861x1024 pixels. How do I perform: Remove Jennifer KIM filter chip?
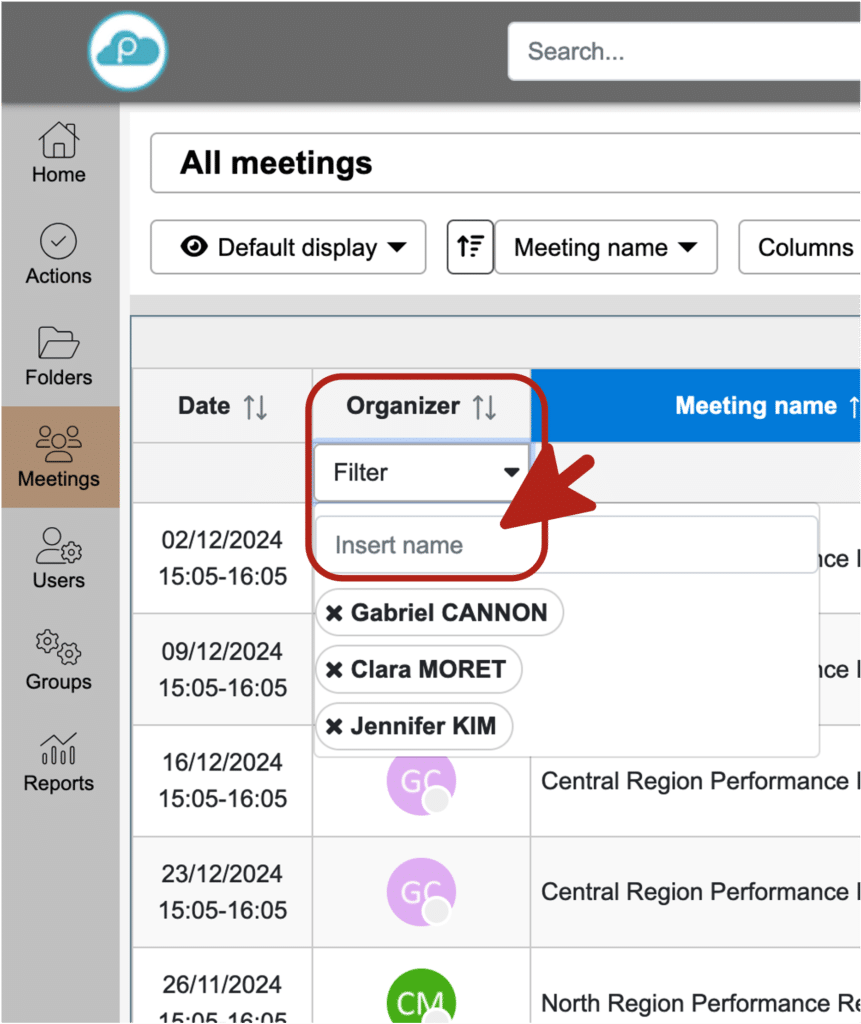(x=335, y=727)
